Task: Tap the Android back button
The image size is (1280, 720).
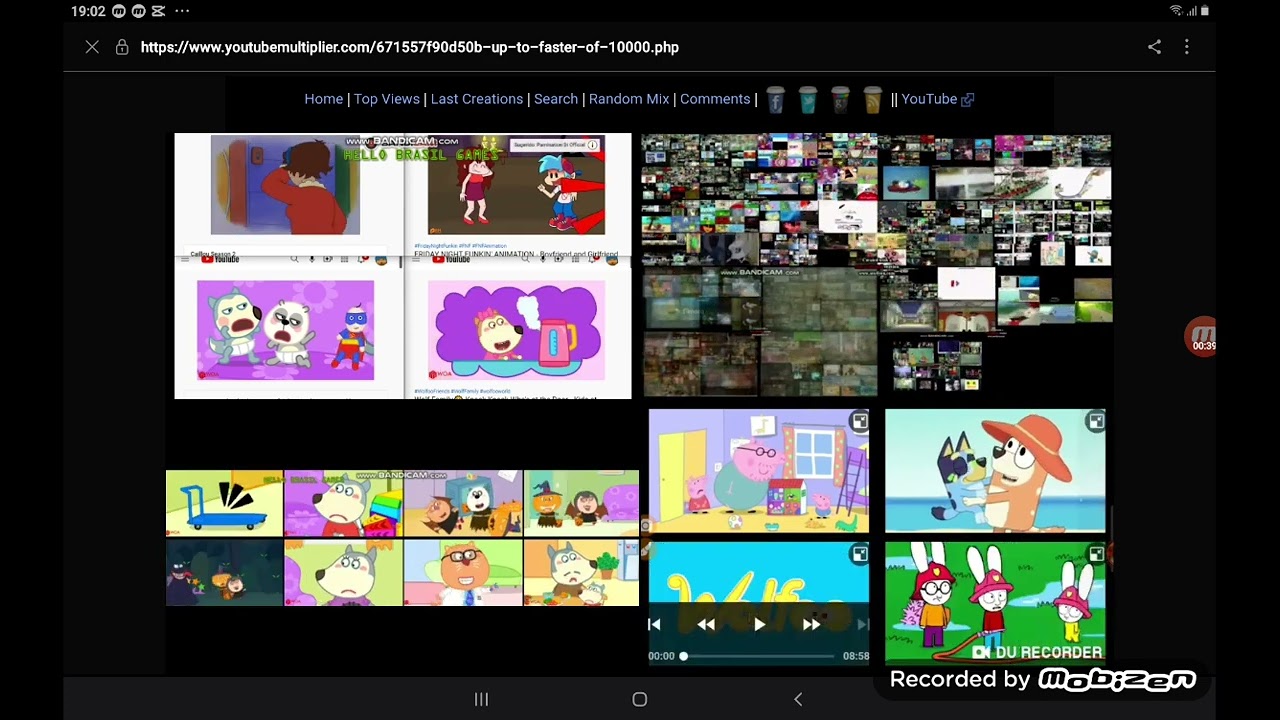Action: coord(798,699)
